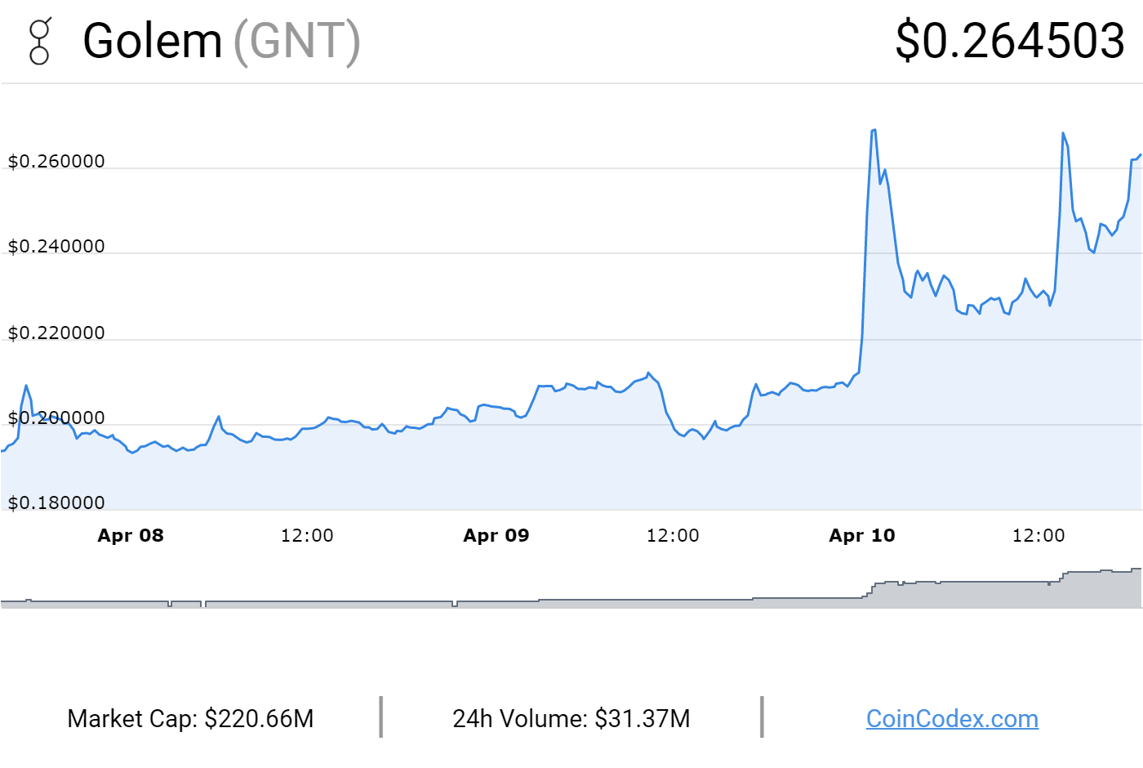This screenshot has height=768, width=1143.
Task: Click the $0.240000 price axis label
Action: click(56, 247)
